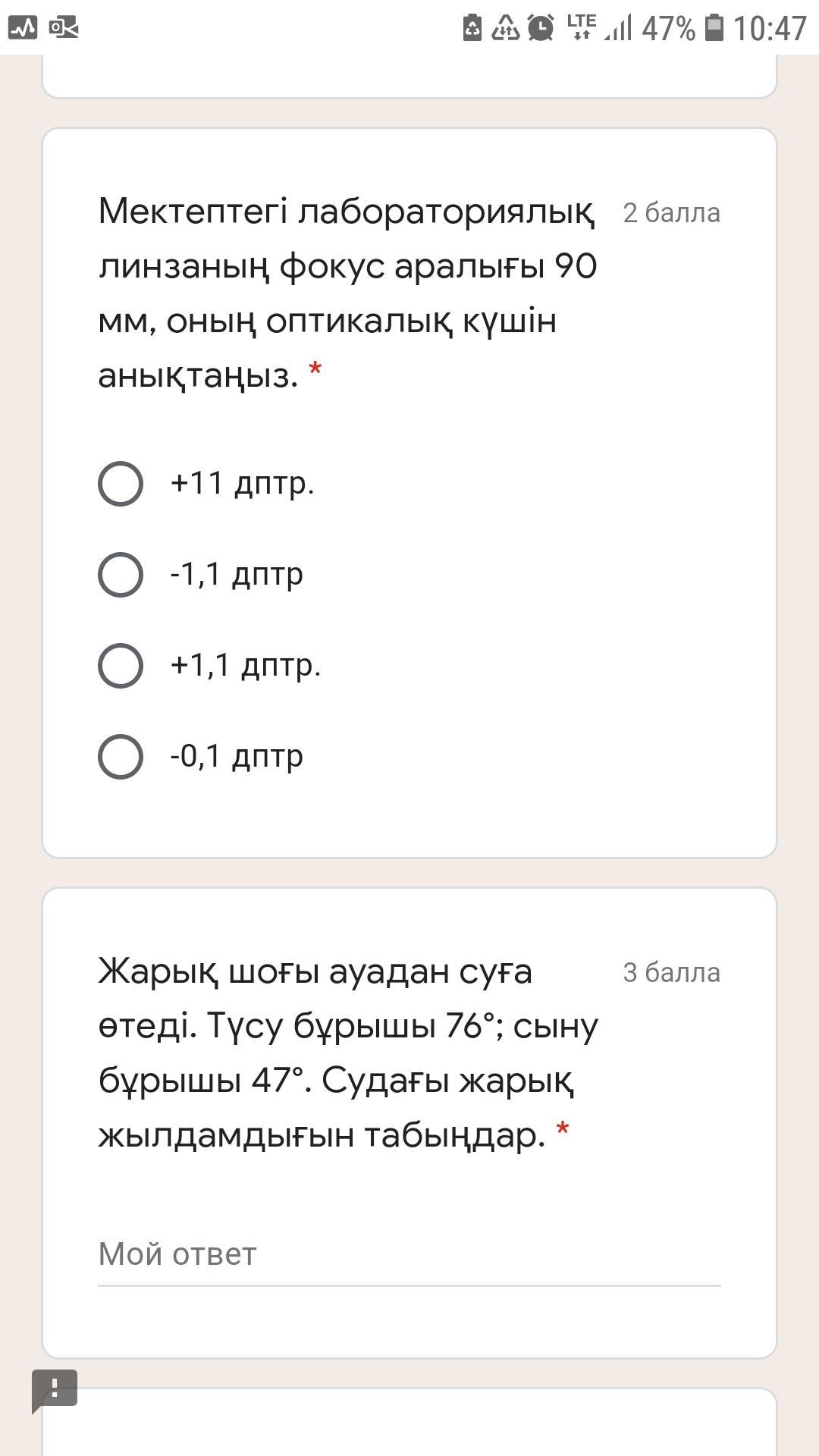Tap the 10:47 clock in status bar
The width and height of the screenshot is (819, 1456).
tap(770, 29)
